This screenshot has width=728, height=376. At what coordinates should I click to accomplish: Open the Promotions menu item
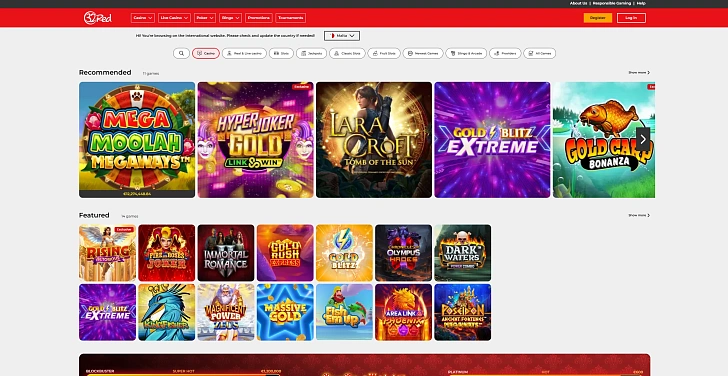259,18
